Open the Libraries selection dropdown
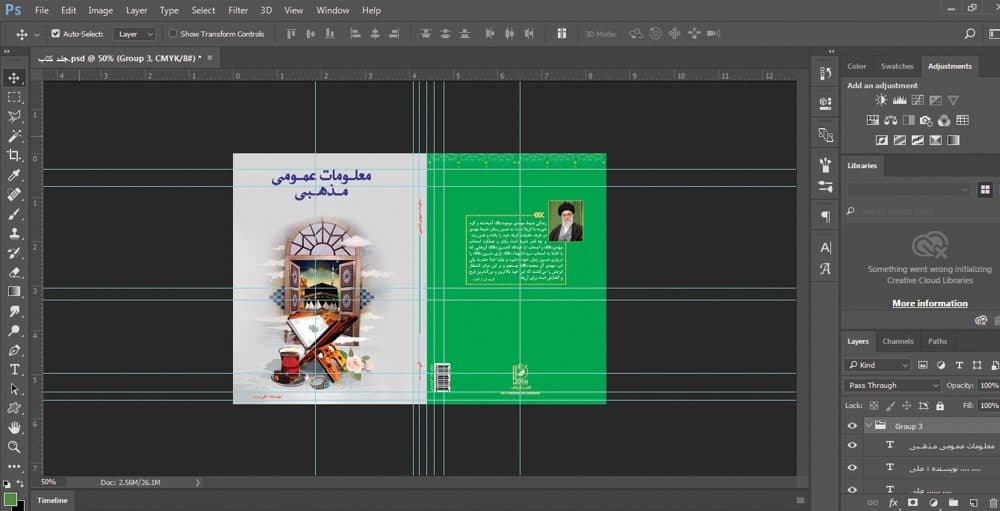 (909, 189)
